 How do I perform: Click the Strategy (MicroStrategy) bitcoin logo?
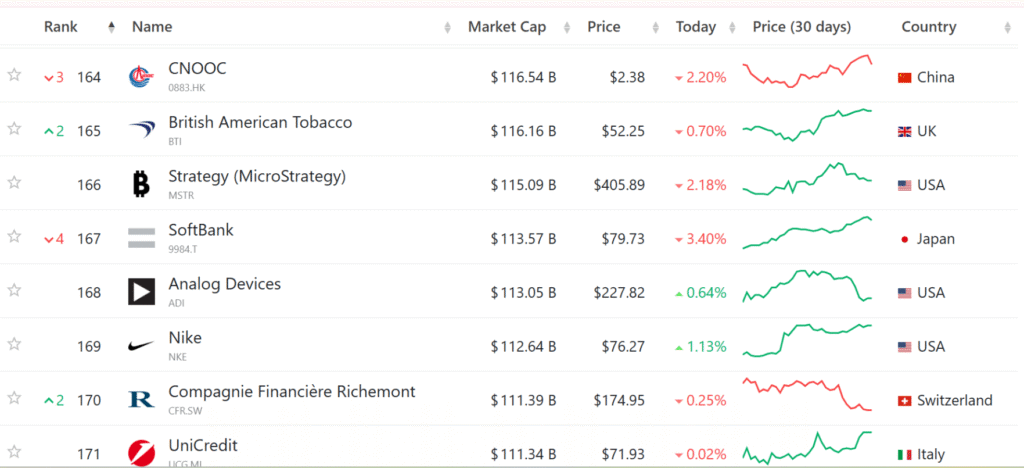coord(141,184)
